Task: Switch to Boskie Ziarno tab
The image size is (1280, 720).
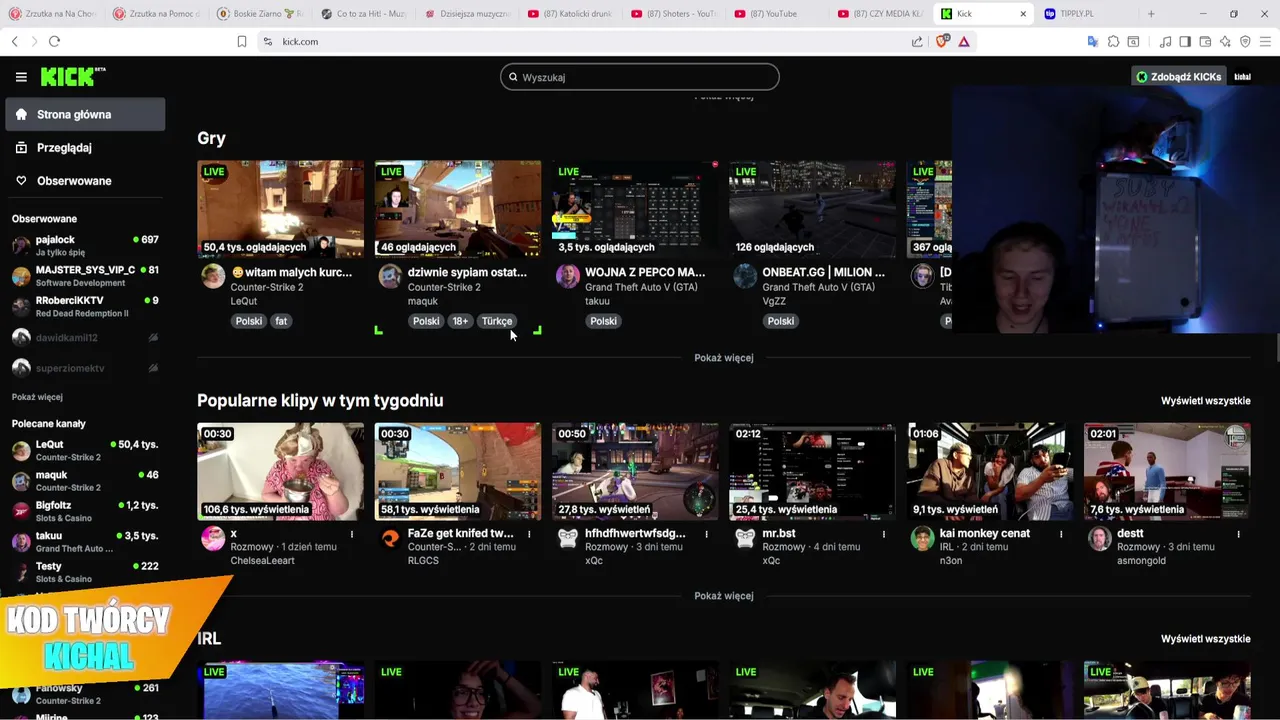Action: pyautogui.click(x=260, y=14)
